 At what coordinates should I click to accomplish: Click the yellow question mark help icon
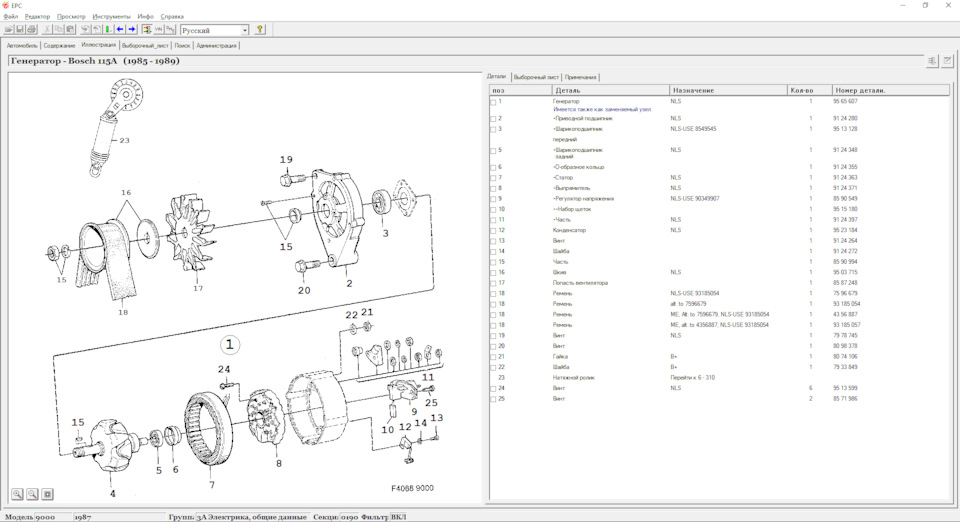click(260, 29)
